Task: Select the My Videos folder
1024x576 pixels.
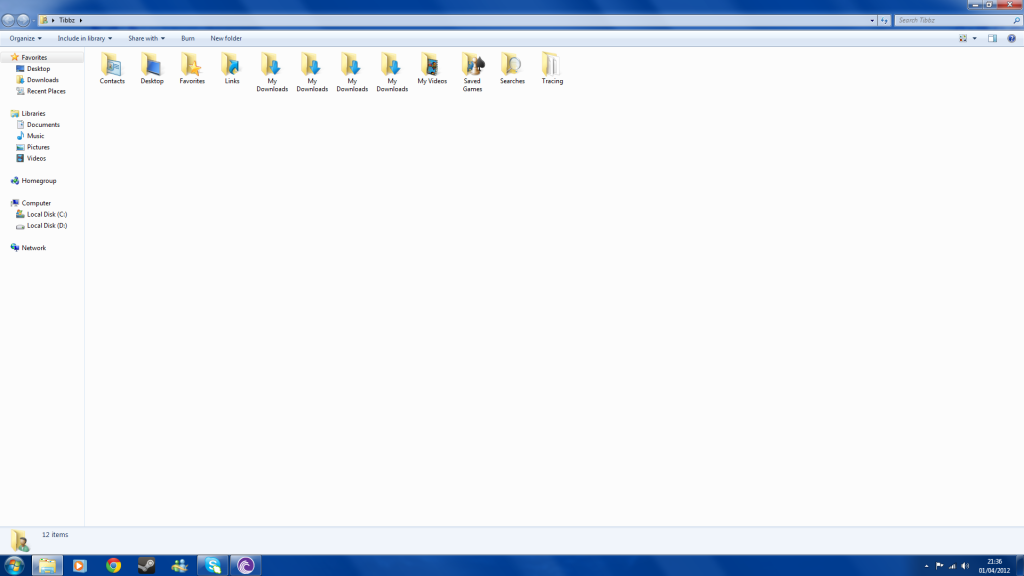Action: pyautogui.click(x=432, y=69)
